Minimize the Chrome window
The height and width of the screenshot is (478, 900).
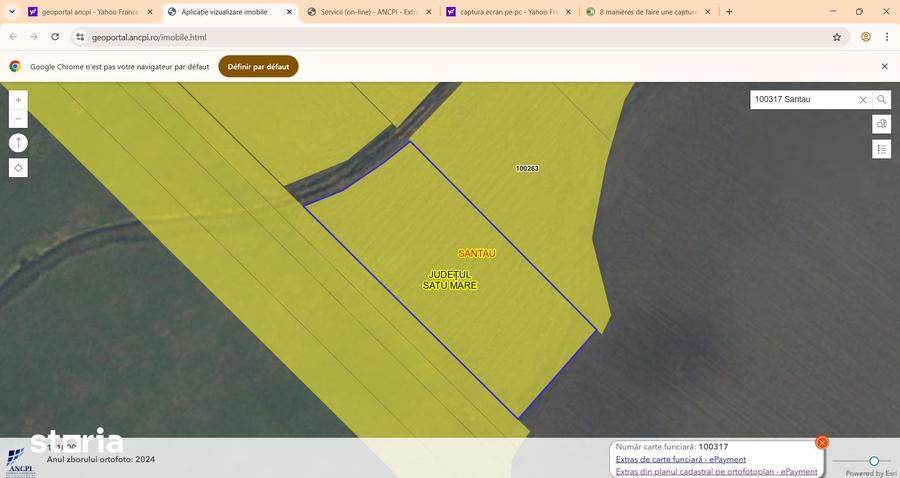tap(833, 11)
